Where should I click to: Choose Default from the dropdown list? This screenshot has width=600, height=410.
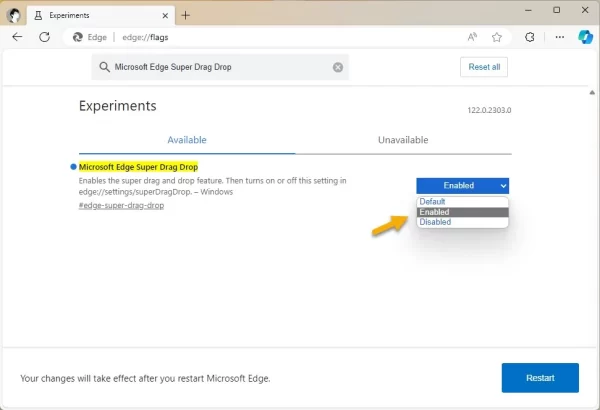(463, 202)
